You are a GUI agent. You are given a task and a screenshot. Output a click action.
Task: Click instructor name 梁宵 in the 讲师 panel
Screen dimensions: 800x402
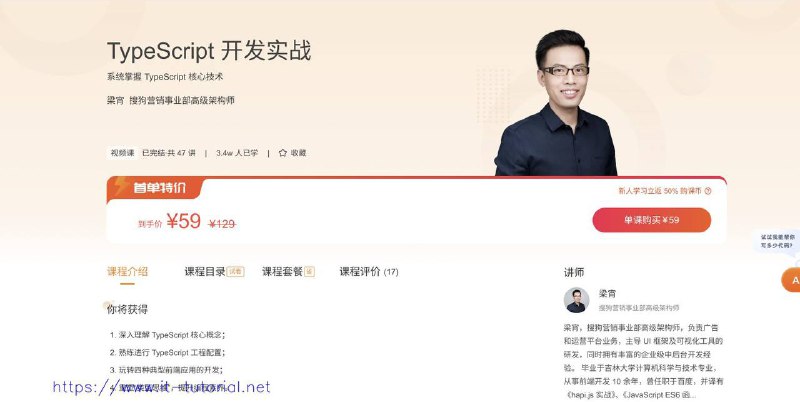pyautogui.click(x=607, y=294)
